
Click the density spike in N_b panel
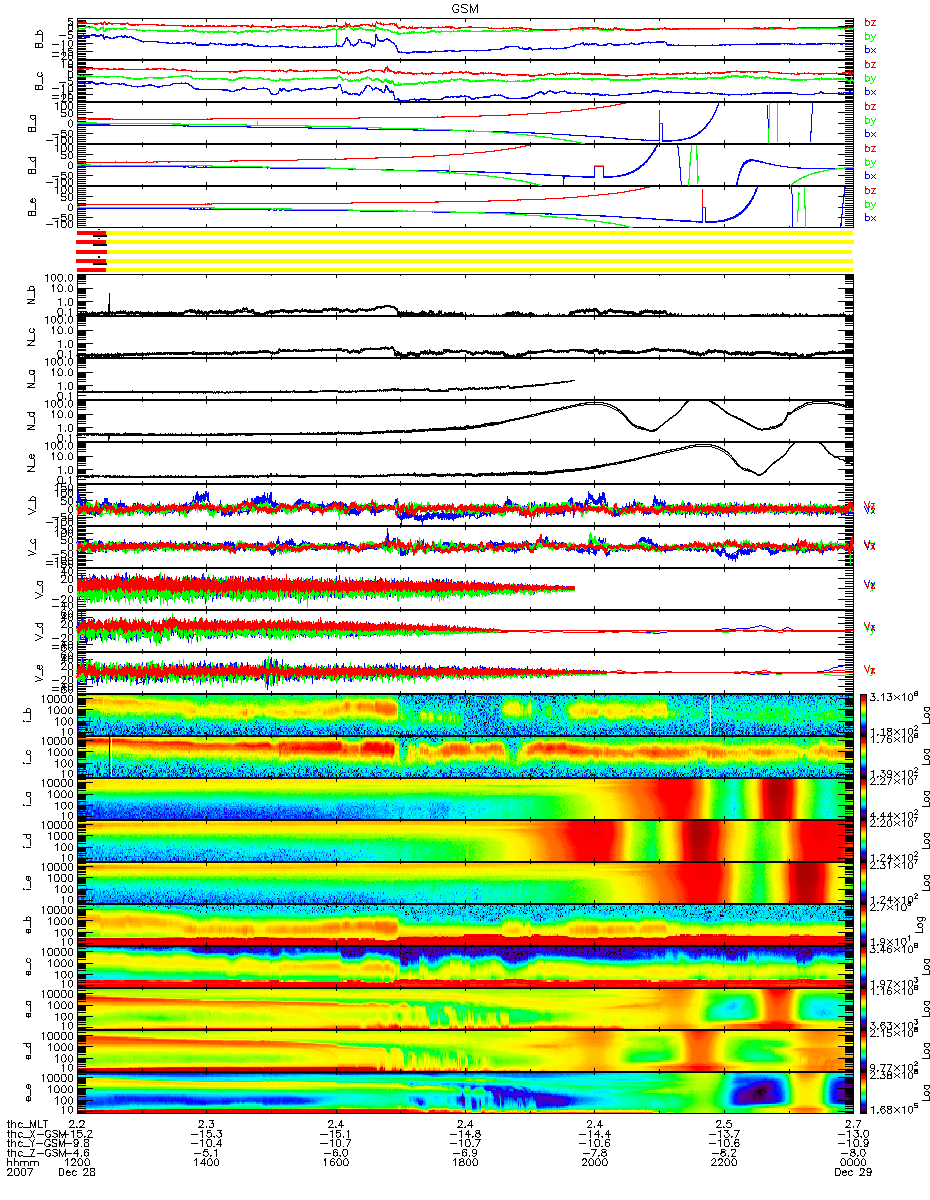point(108,302)
